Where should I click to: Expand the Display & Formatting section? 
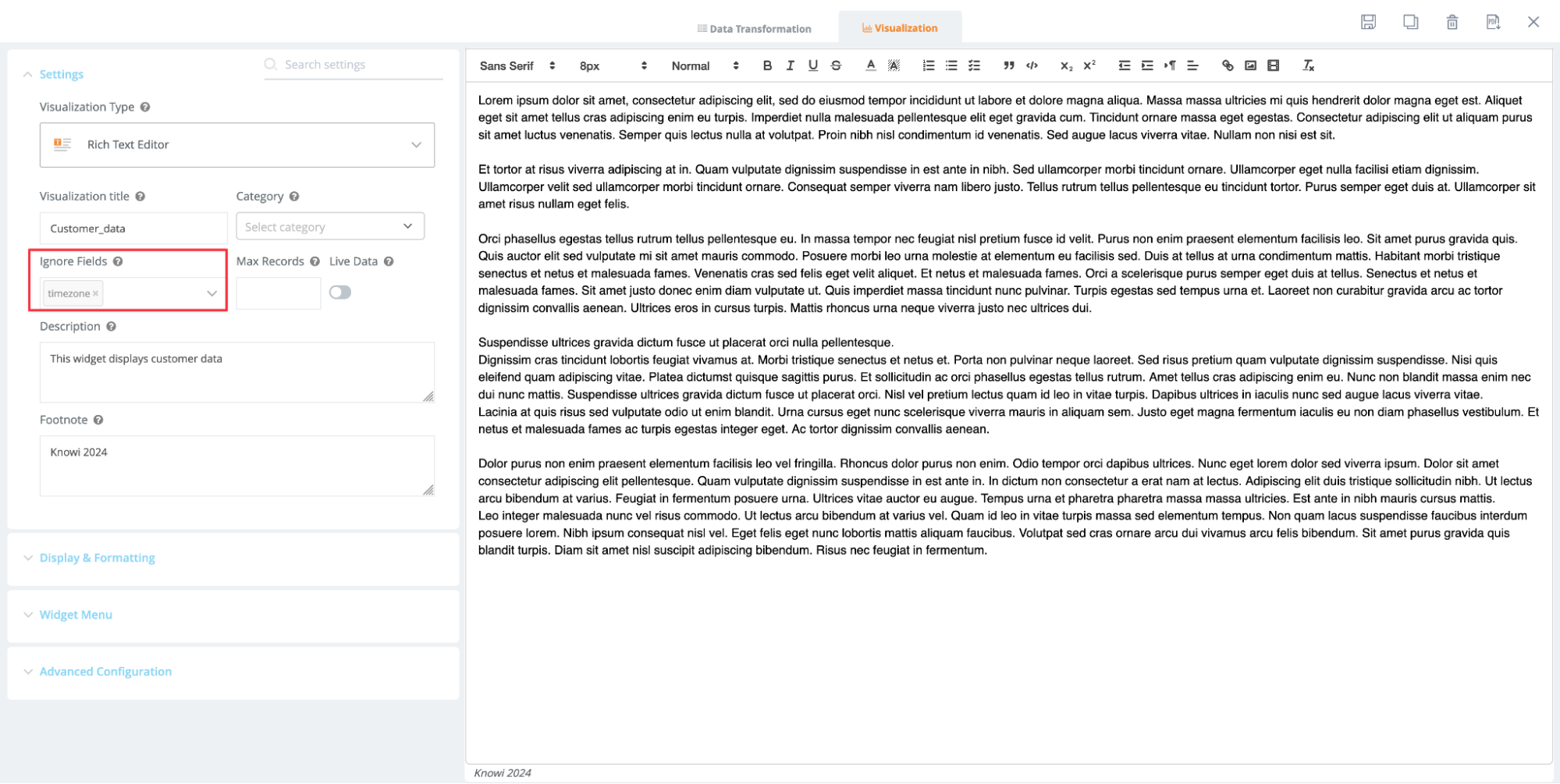click(x=97, y=558)
